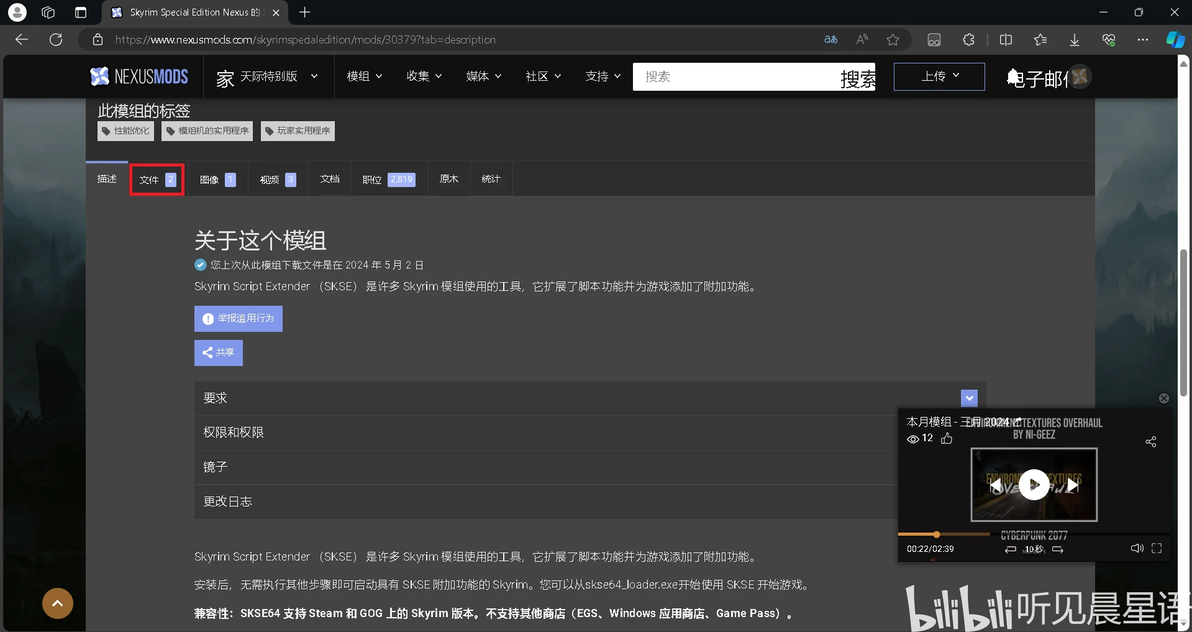The height and width of the screenshot is (632, 1192).
Task: Click the browser address bar URL
Action: (306, 40)
